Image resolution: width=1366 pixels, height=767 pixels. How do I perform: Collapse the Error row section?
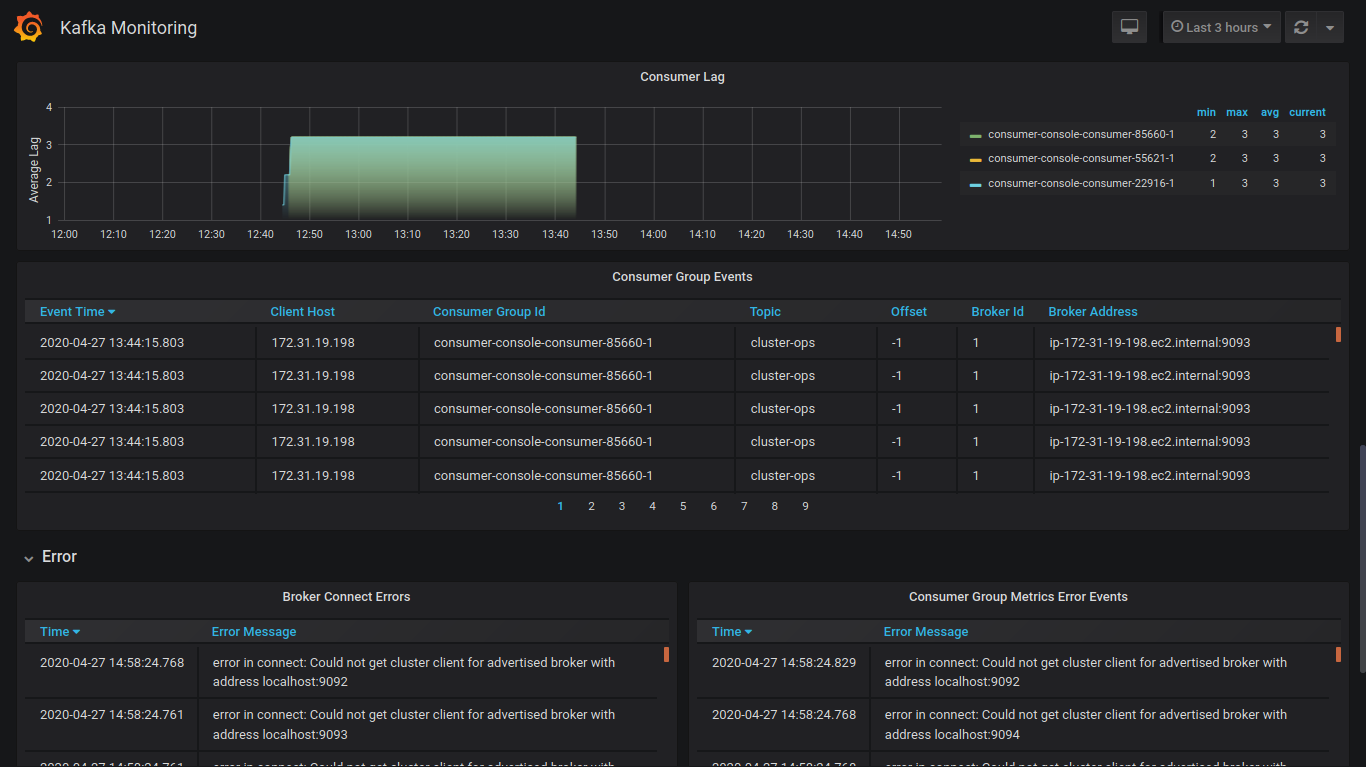tap(59, 557)
